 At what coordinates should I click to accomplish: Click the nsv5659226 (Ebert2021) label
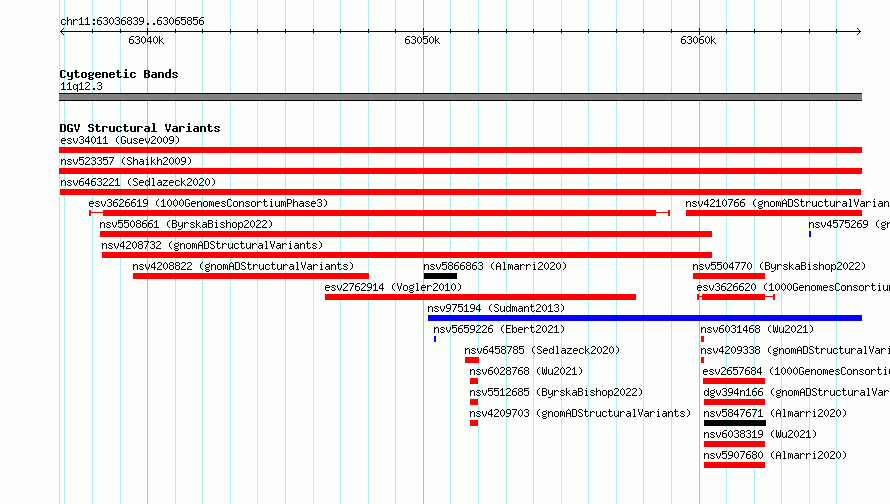point(499,329)
